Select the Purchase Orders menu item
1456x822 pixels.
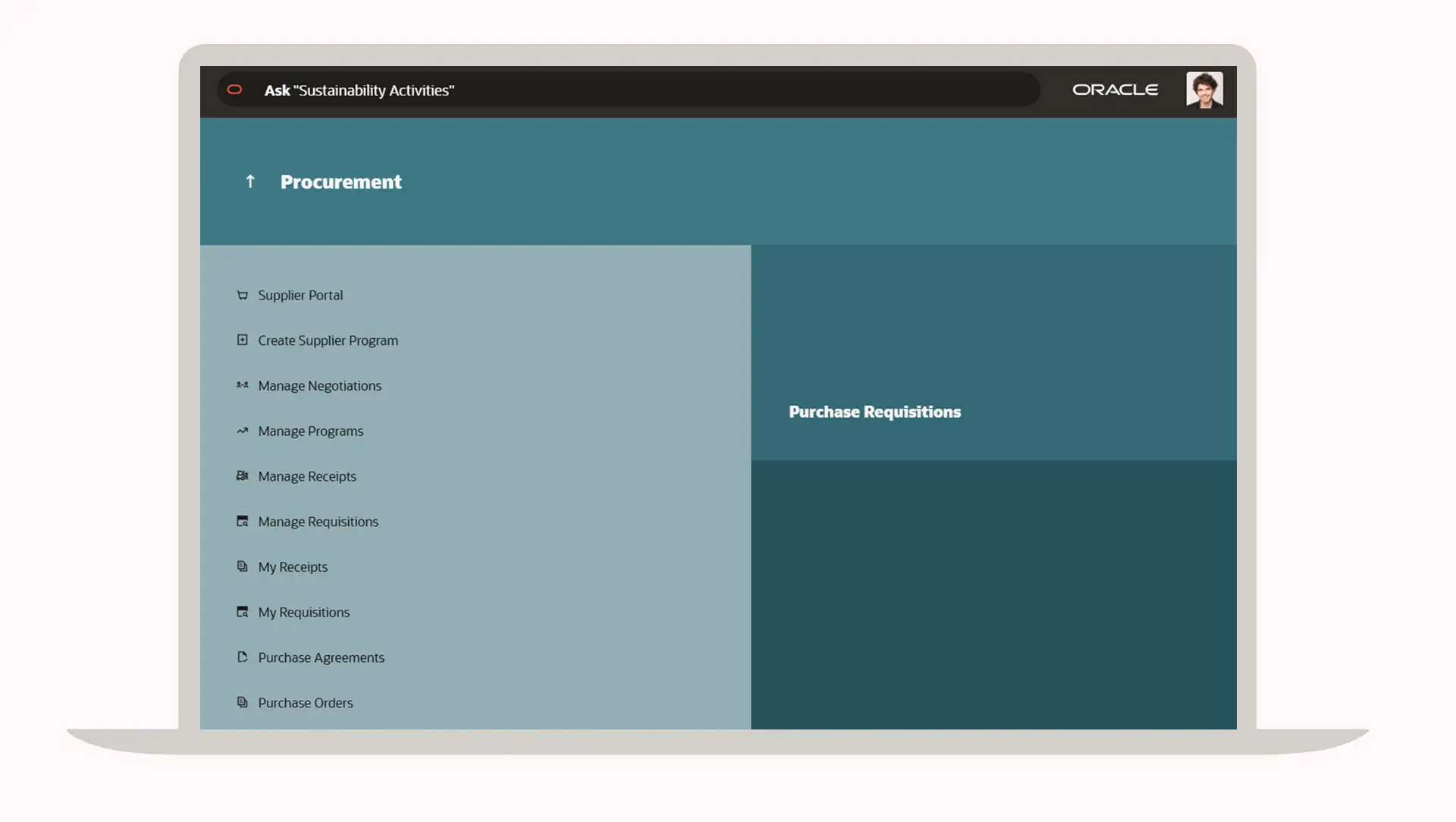[305, 703]
